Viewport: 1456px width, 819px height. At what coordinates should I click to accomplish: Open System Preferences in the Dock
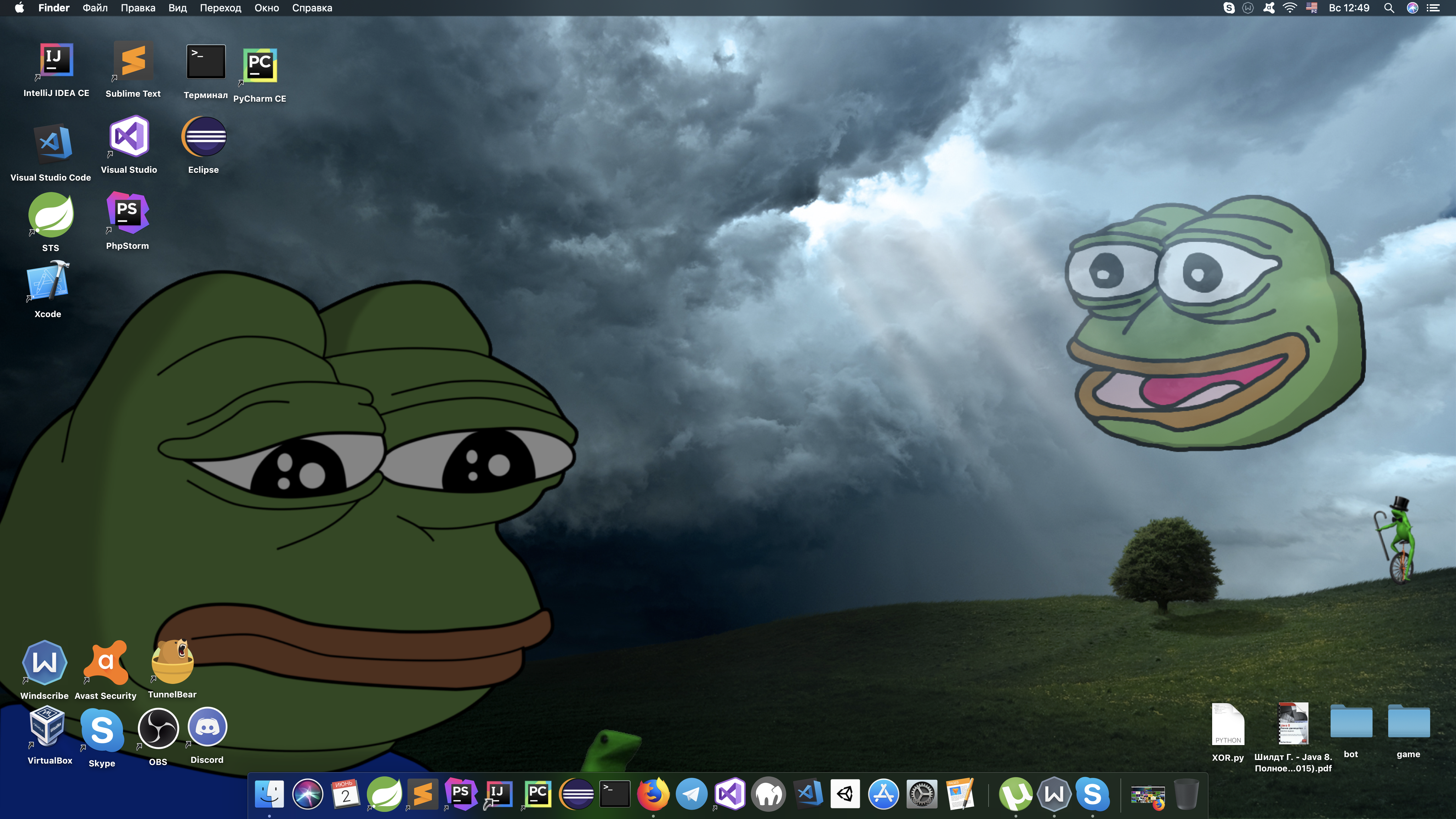point(922,794)
